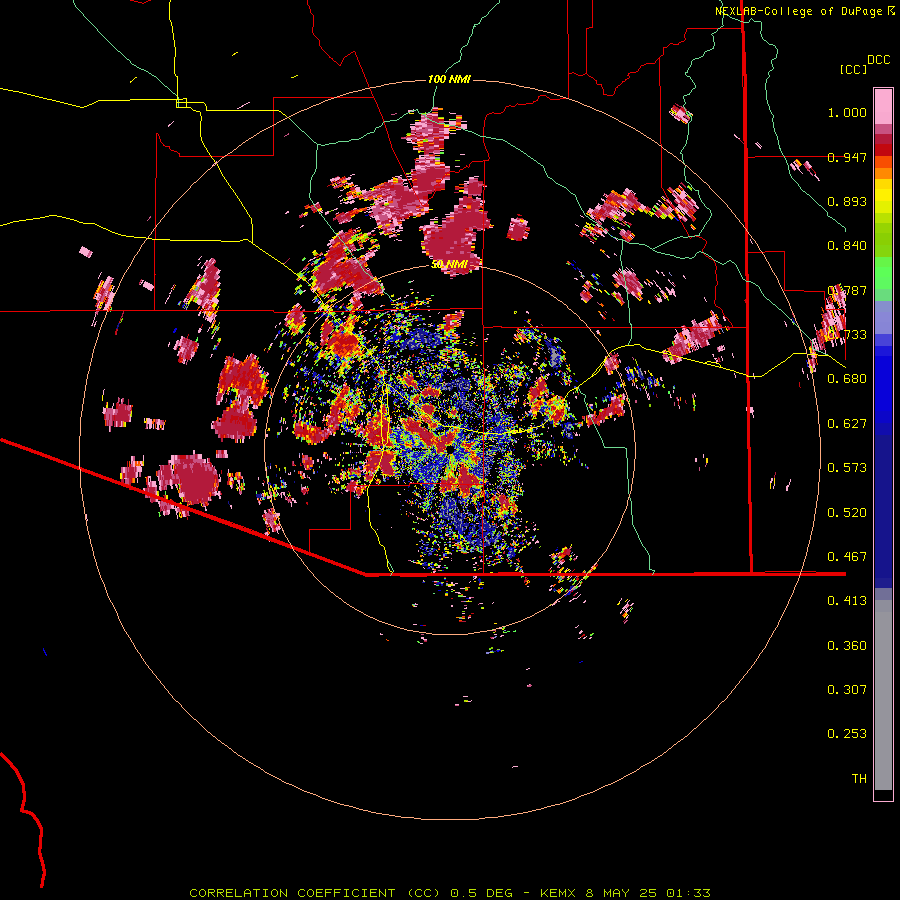
Task: Select the 0.893 legend value
Action: tap(847, 201)
